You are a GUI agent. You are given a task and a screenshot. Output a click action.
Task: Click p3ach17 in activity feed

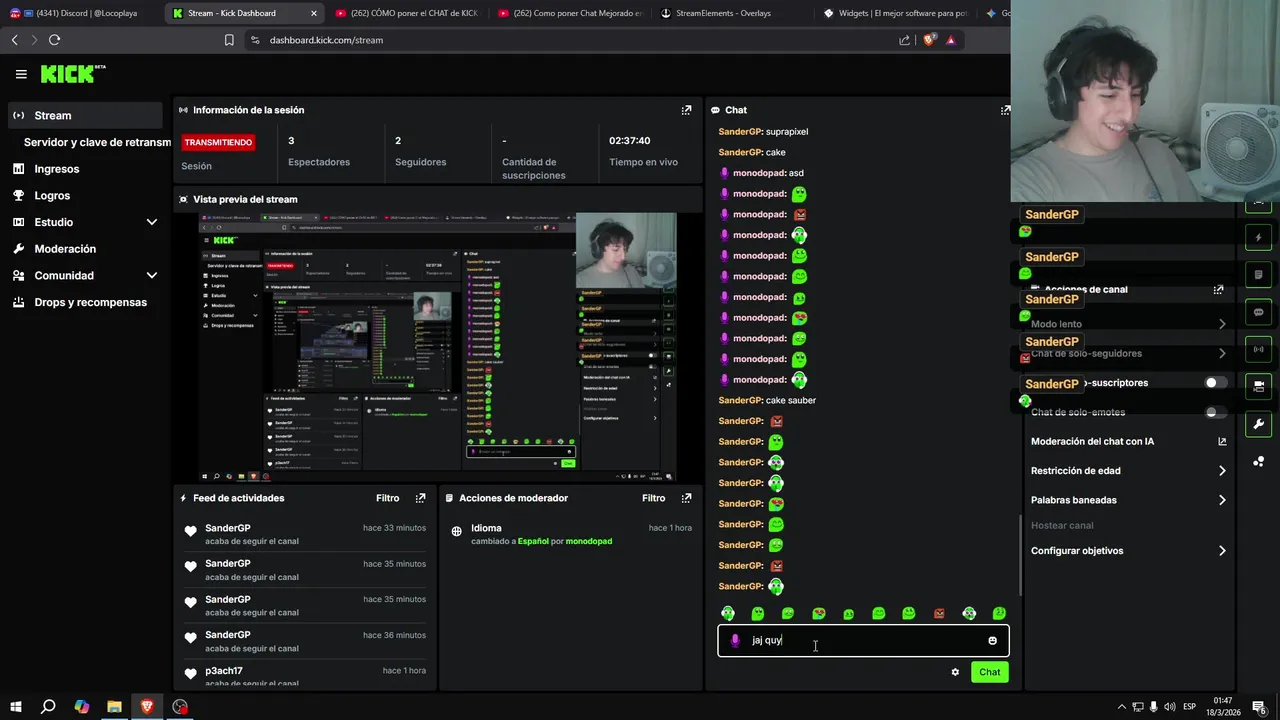[x=224, y=671]
